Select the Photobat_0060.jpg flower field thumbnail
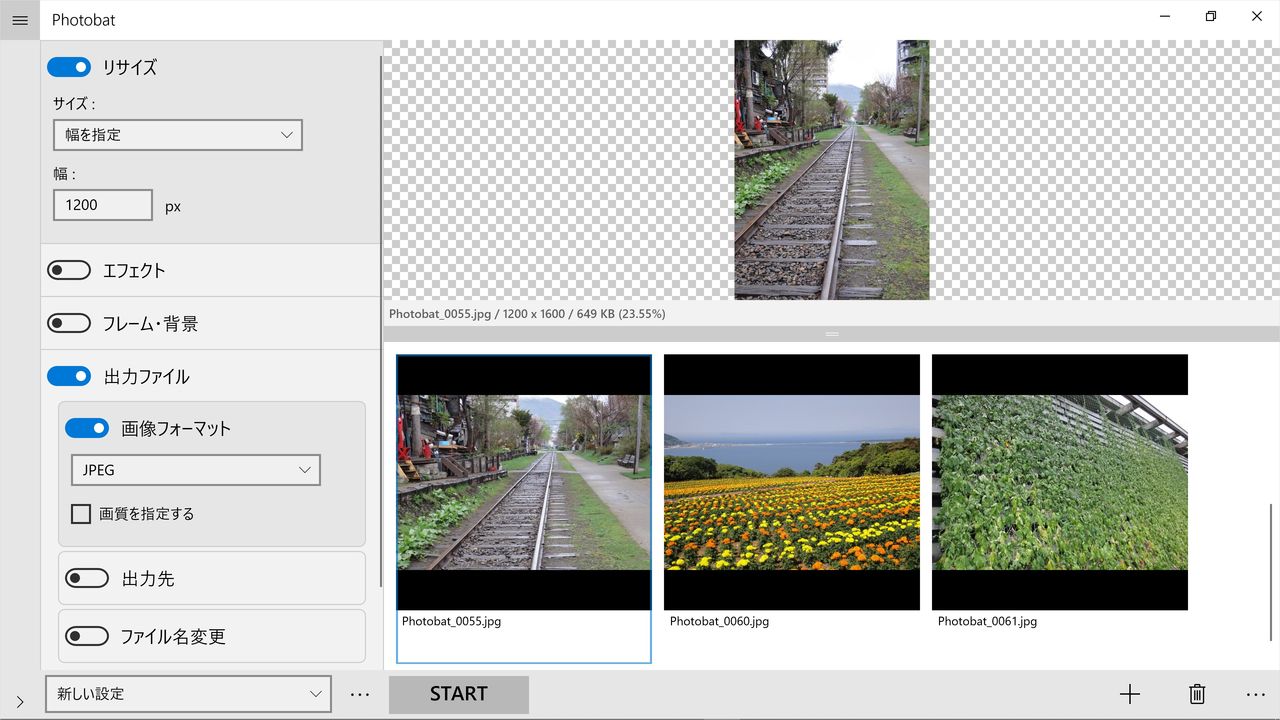 [x=792, y=482]
